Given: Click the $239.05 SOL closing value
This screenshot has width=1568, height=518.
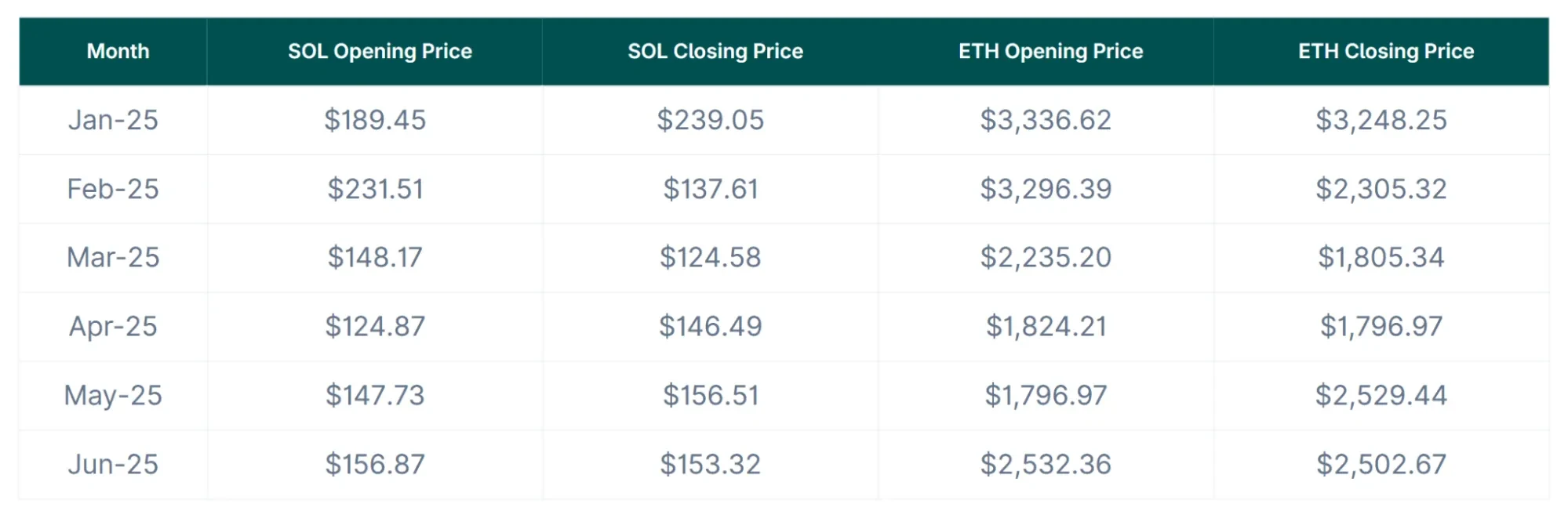Looking at the screenshot, I should tap(711, 120).
